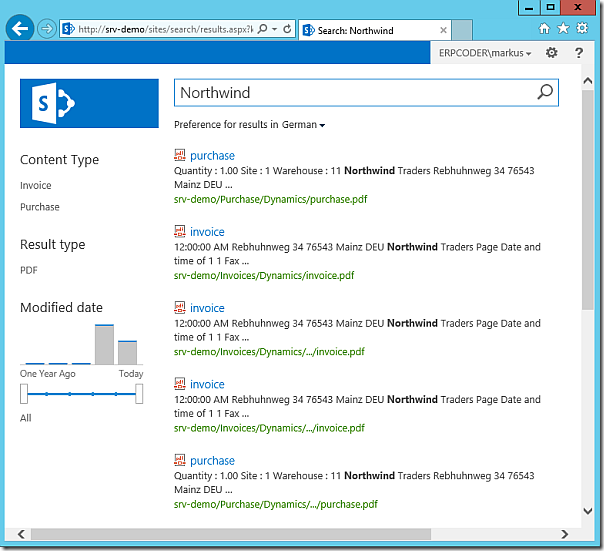
Task: Open 'Preference for results in German' dropdown
Action: [x=250, y=124]
